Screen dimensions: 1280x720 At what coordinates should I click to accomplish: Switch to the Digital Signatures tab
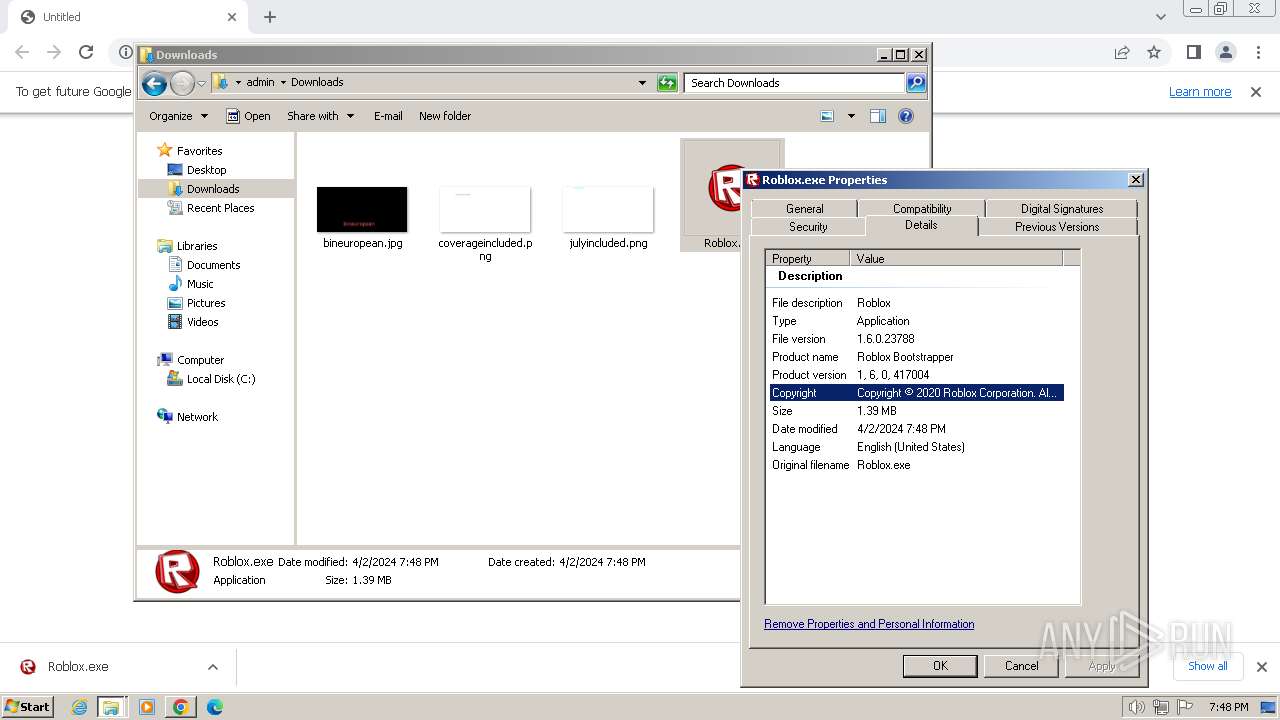(x=1062, y=208)
